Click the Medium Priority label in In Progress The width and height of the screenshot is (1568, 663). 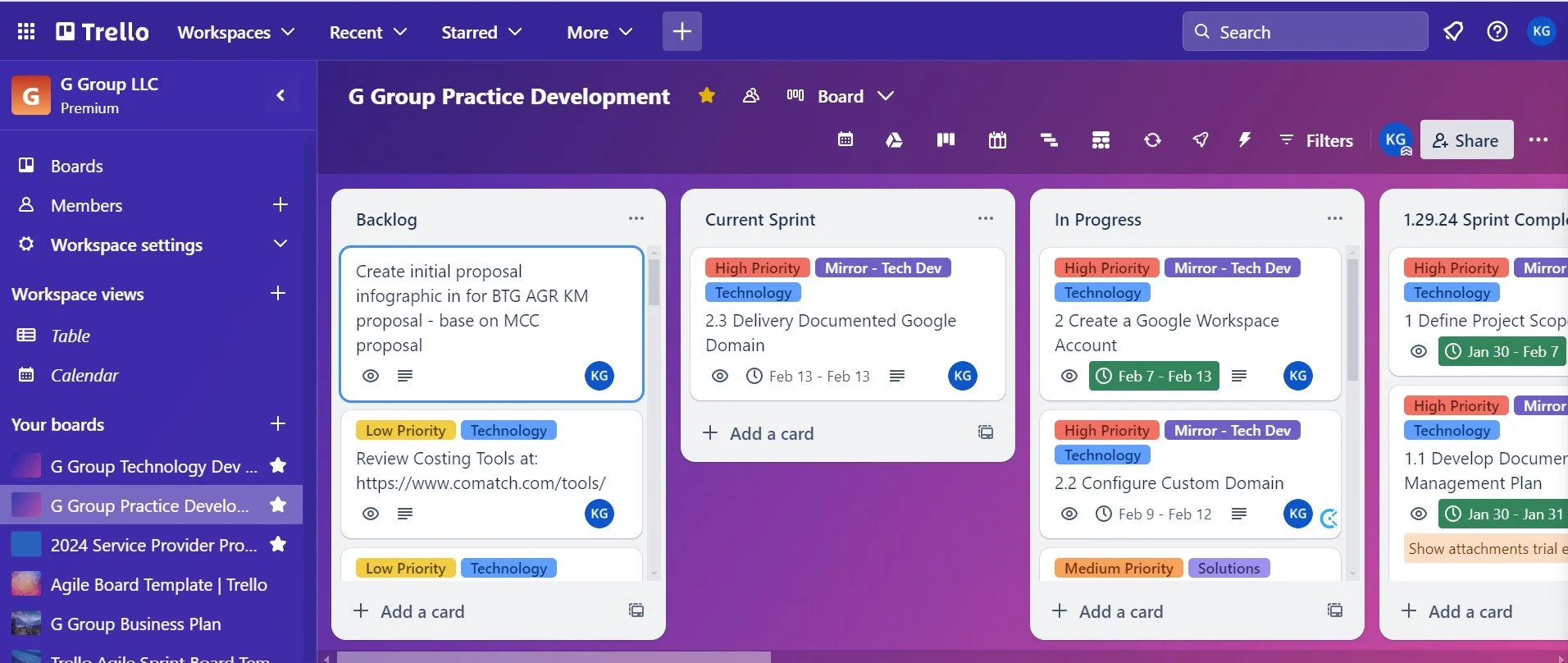coord(1119,568)
